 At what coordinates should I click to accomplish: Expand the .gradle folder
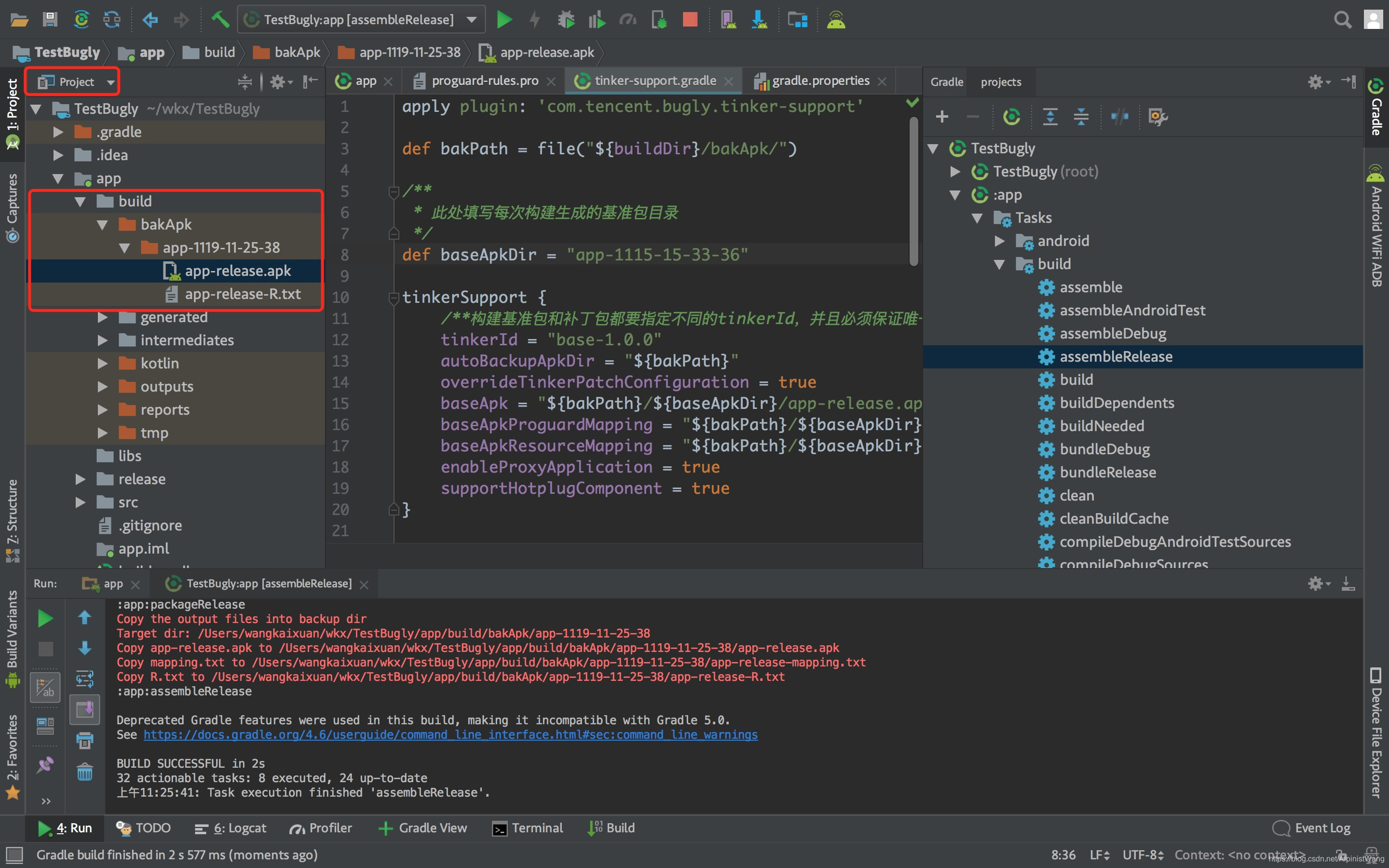click(58, 132)
